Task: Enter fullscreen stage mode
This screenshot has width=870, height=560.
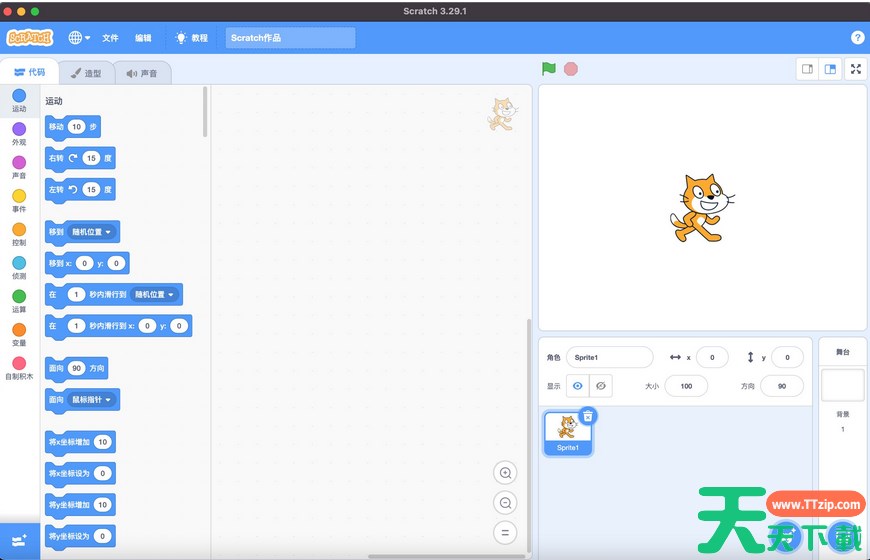Action: (856, 69)
